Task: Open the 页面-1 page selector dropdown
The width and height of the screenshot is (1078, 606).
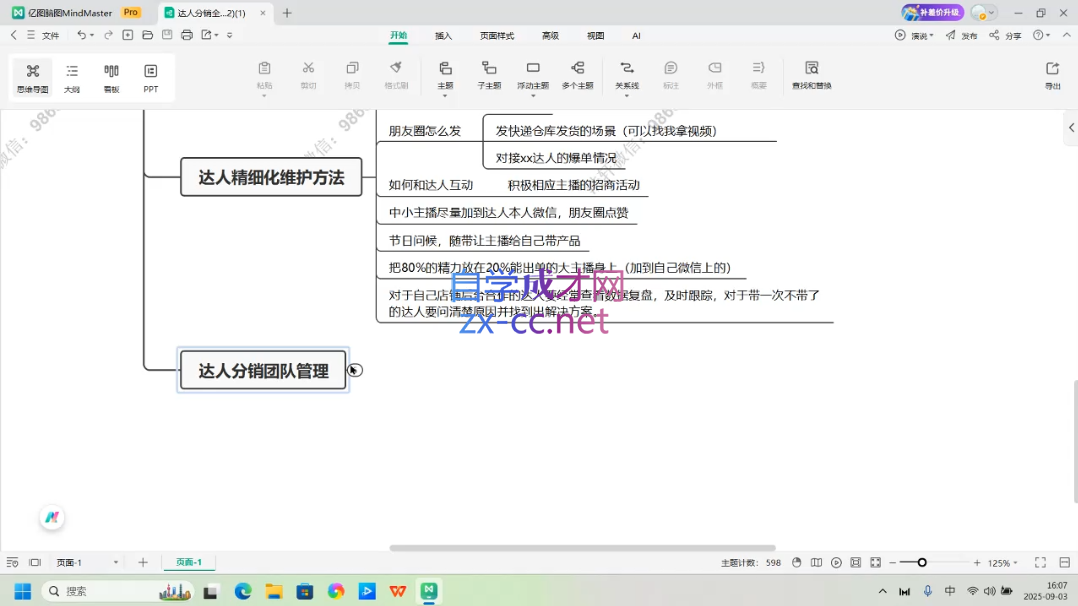Action: pyautogui.click(x=116, y=563)
